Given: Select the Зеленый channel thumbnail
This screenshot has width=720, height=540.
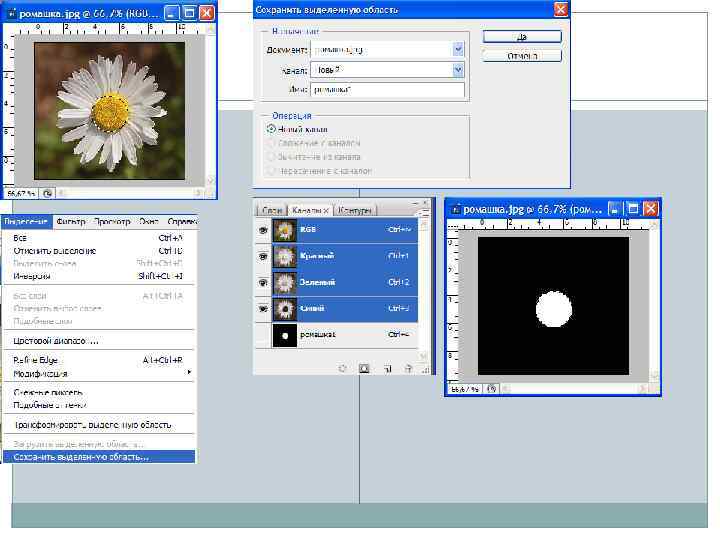Looking at the screenshot, I should pyautogui.click(x=285, y=282).
